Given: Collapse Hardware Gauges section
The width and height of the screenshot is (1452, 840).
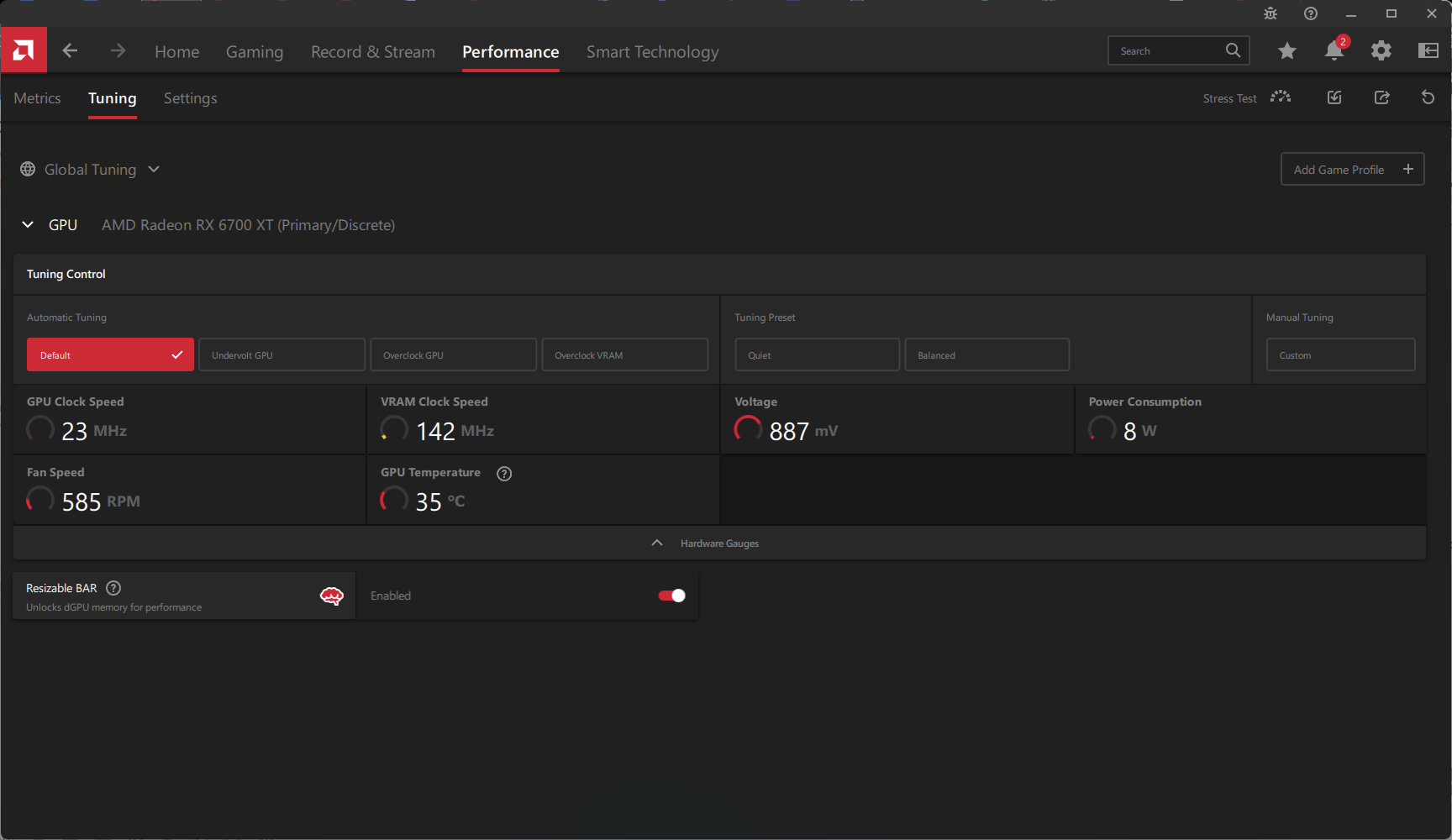Looking at the screenshot, I should (x=719, y=543).
